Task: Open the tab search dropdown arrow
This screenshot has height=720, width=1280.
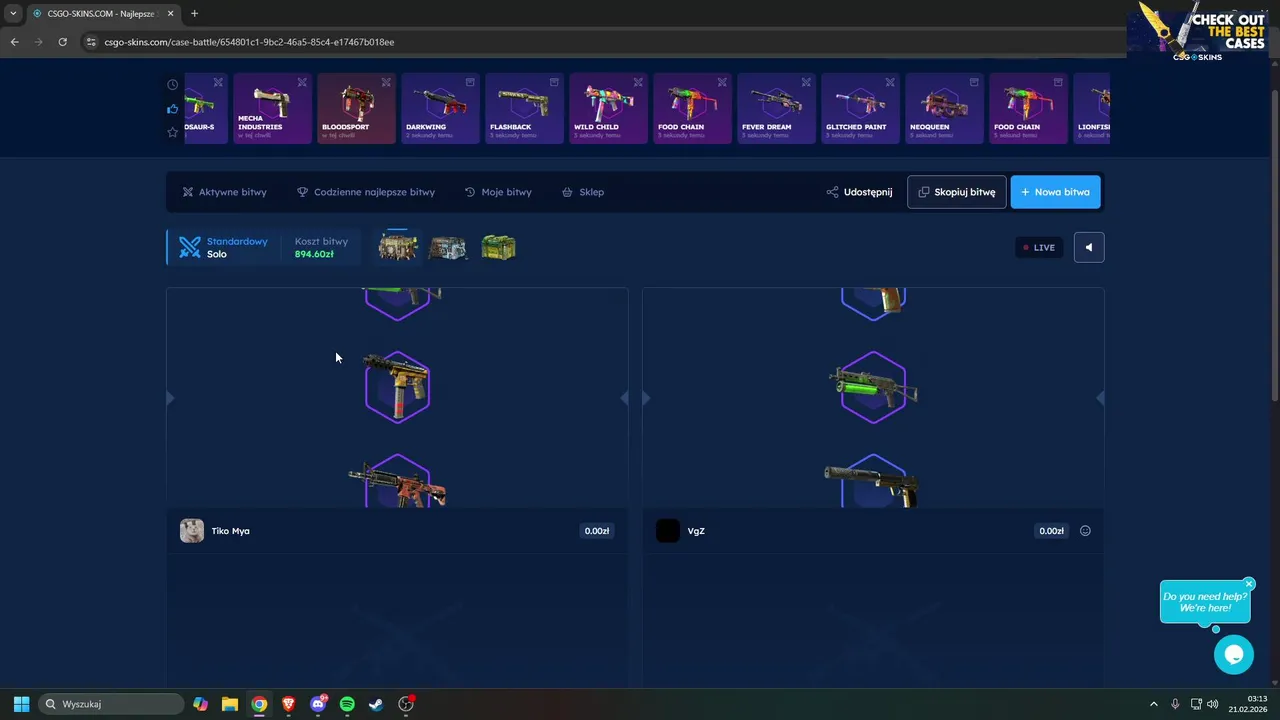Action: pyautogui.click(x=13, y=14)
